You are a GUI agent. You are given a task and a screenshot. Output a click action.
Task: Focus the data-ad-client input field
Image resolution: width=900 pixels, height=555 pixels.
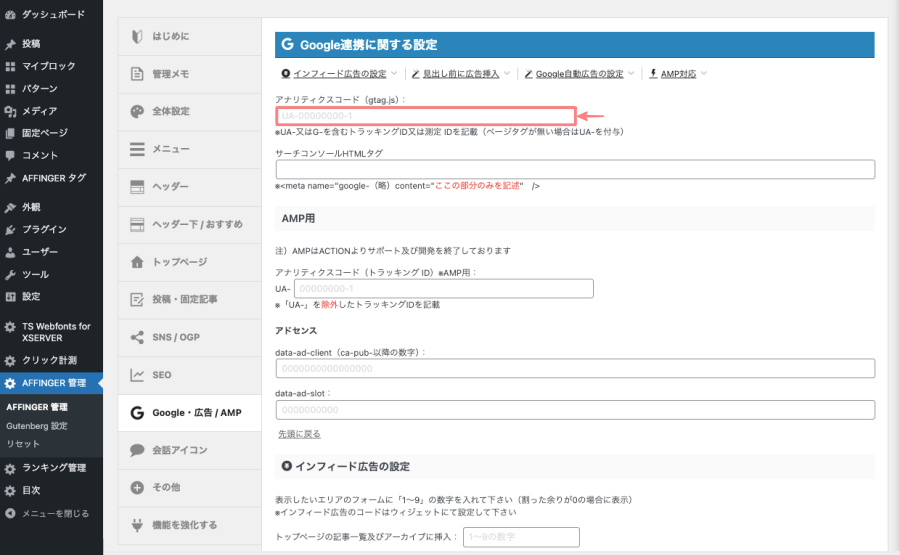(575, 368)
